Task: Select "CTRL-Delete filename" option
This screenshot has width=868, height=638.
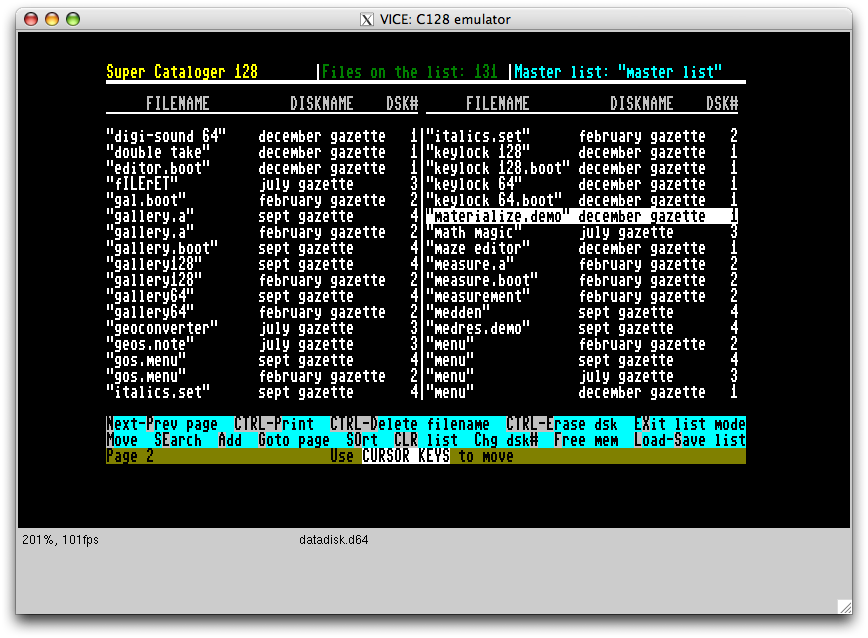Action: coord(410,424)
